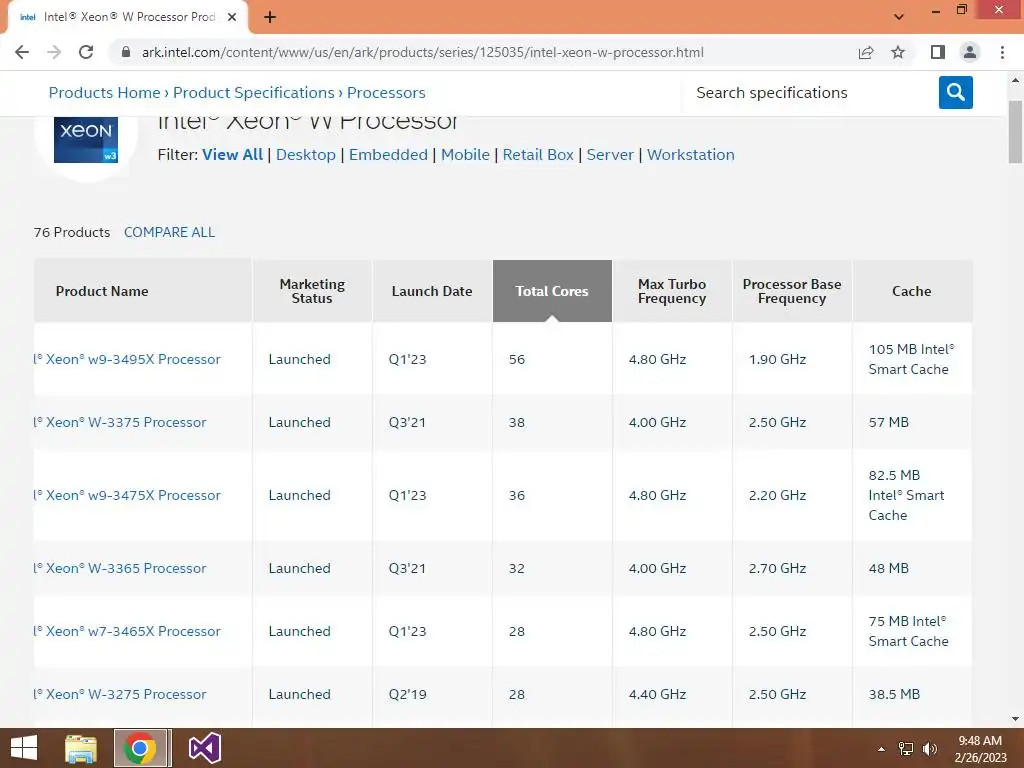The width and height of the screenshot is (1024, 768).
Task: Open Chrome's three-dot menu
Action: click(x=1002, y=52)
